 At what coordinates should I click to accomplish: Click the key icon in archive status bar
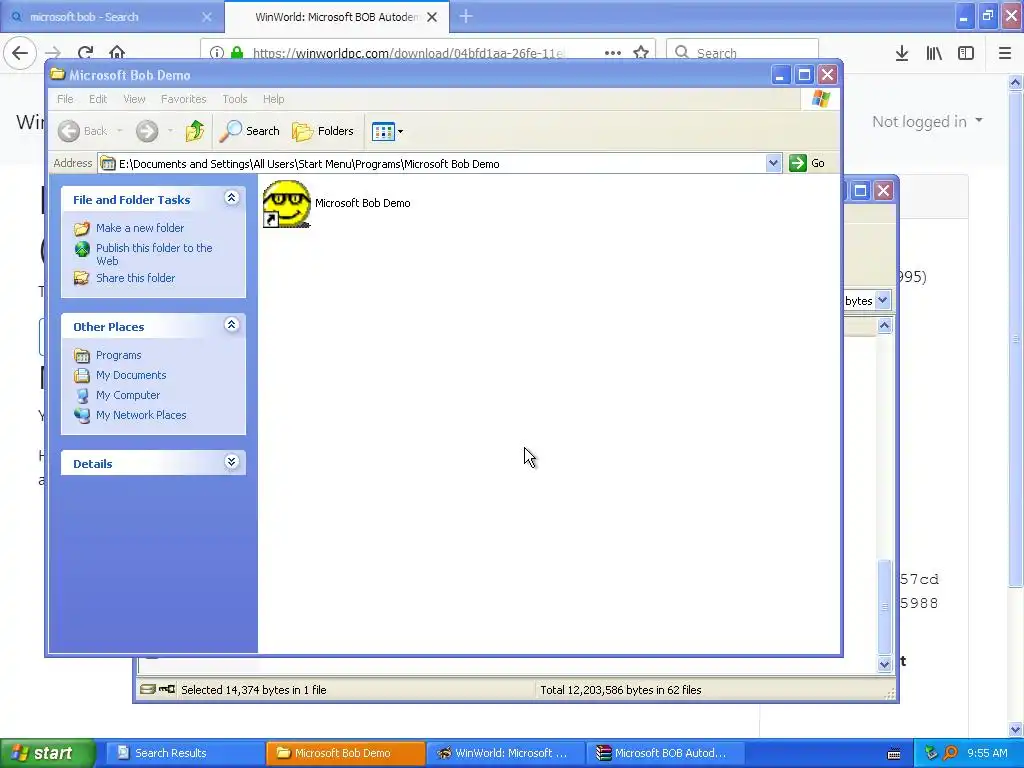coord(167,689)
